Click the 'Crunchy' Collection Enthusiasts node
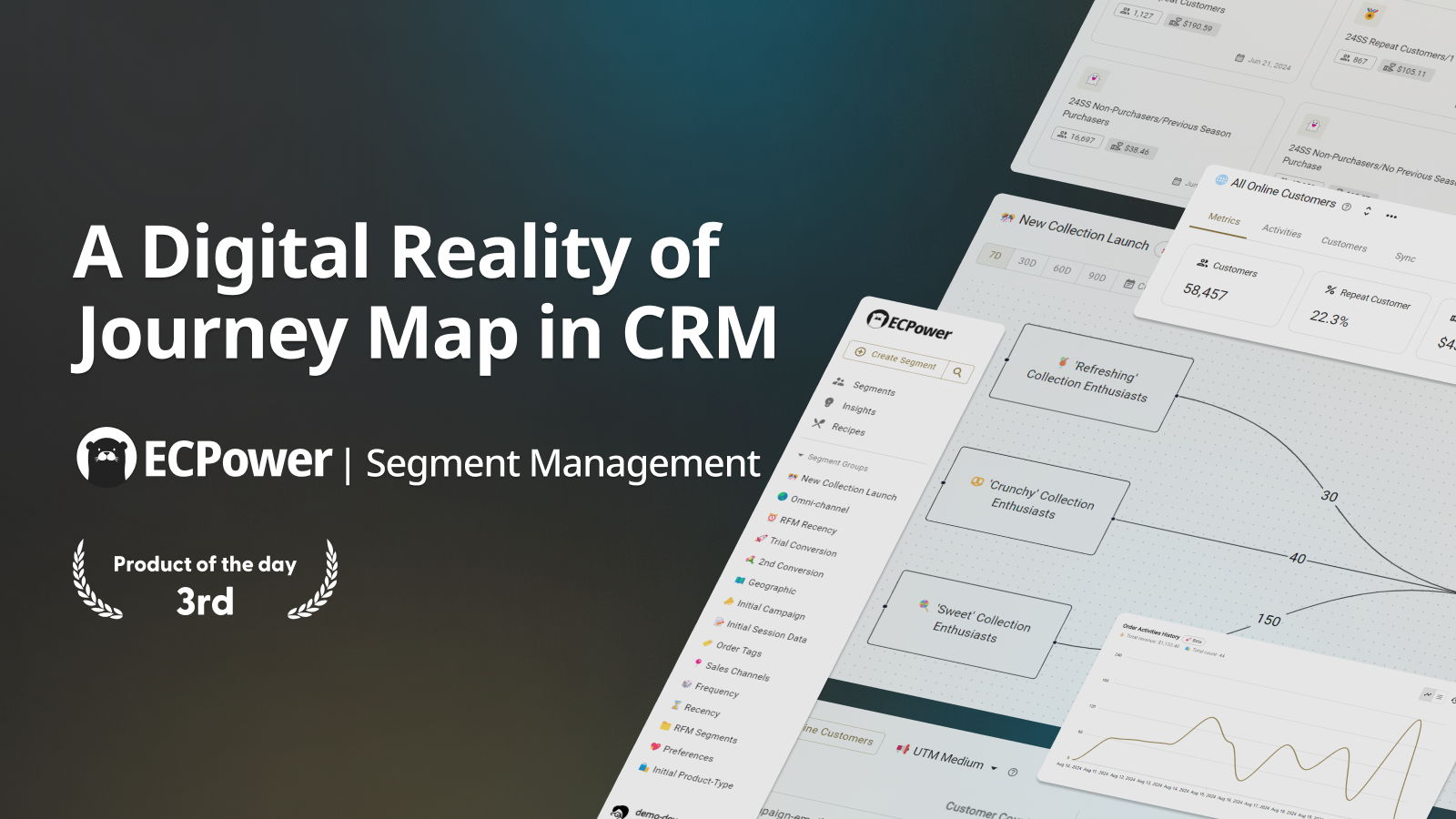The image size is (1456, 819). (x=1028, y=500)
